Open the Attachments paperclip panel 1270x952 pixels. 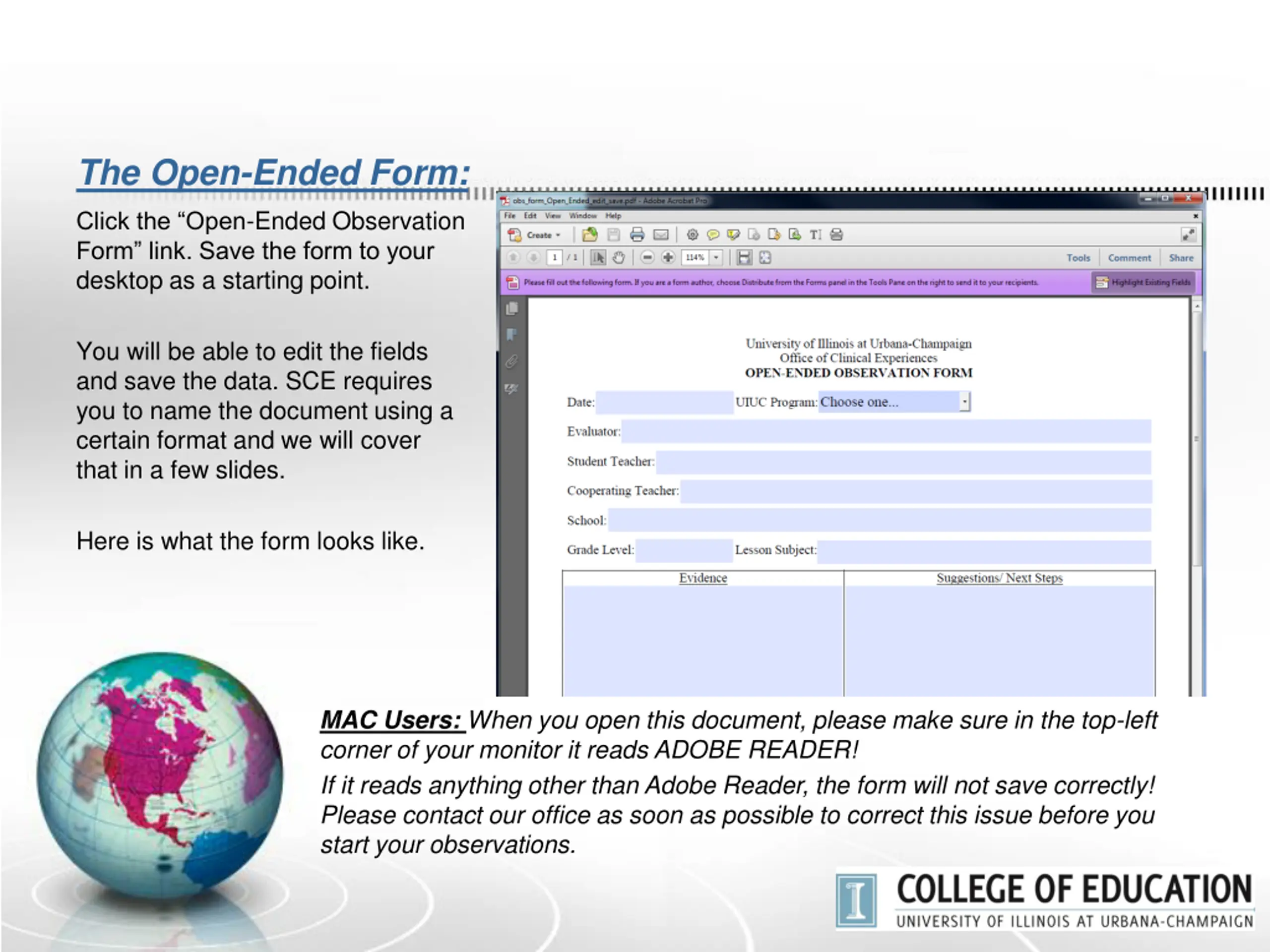tap(511, 361)
